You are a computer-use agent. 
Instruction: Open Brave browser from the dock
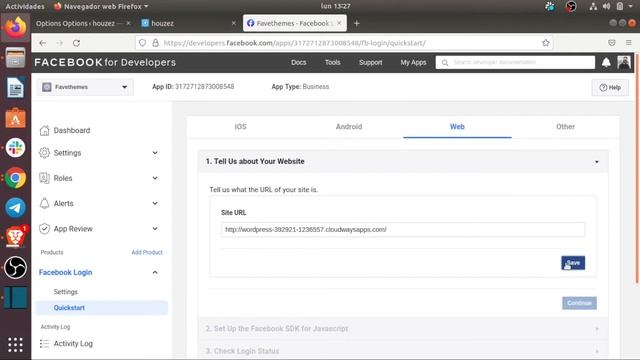click(x=16, y=238)
